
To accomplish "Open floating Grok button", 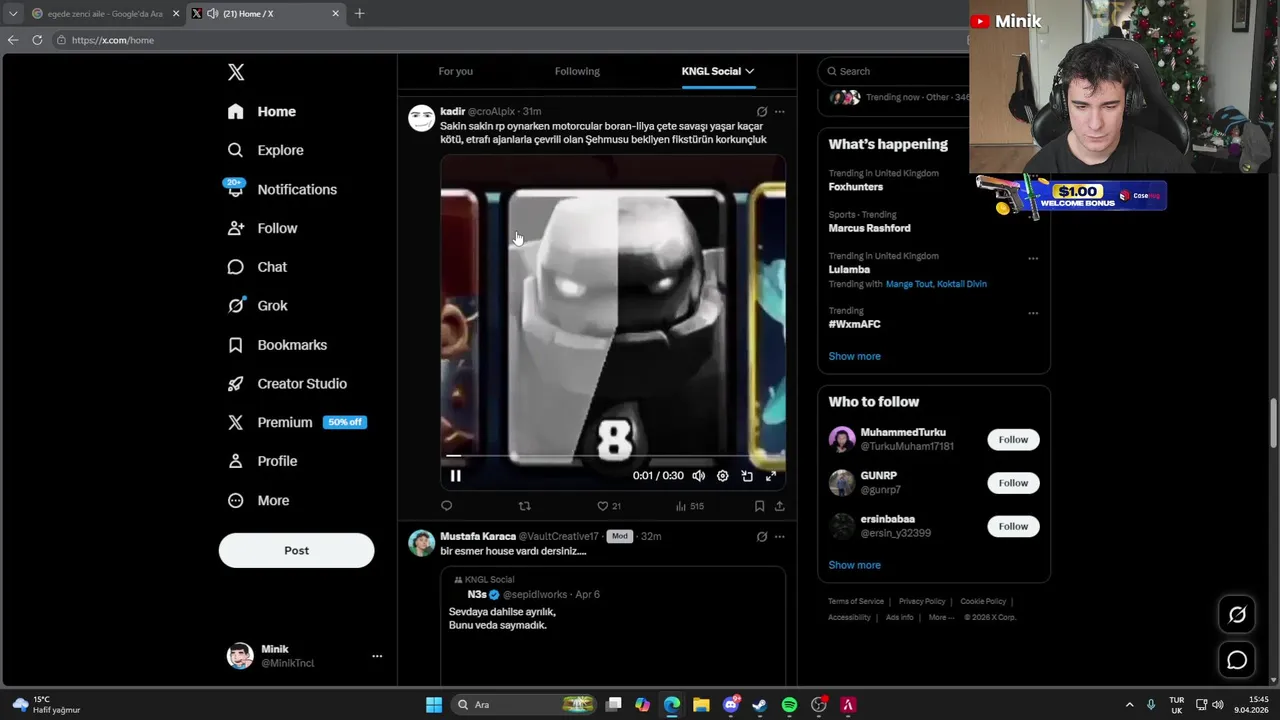I will [1237, 615].
